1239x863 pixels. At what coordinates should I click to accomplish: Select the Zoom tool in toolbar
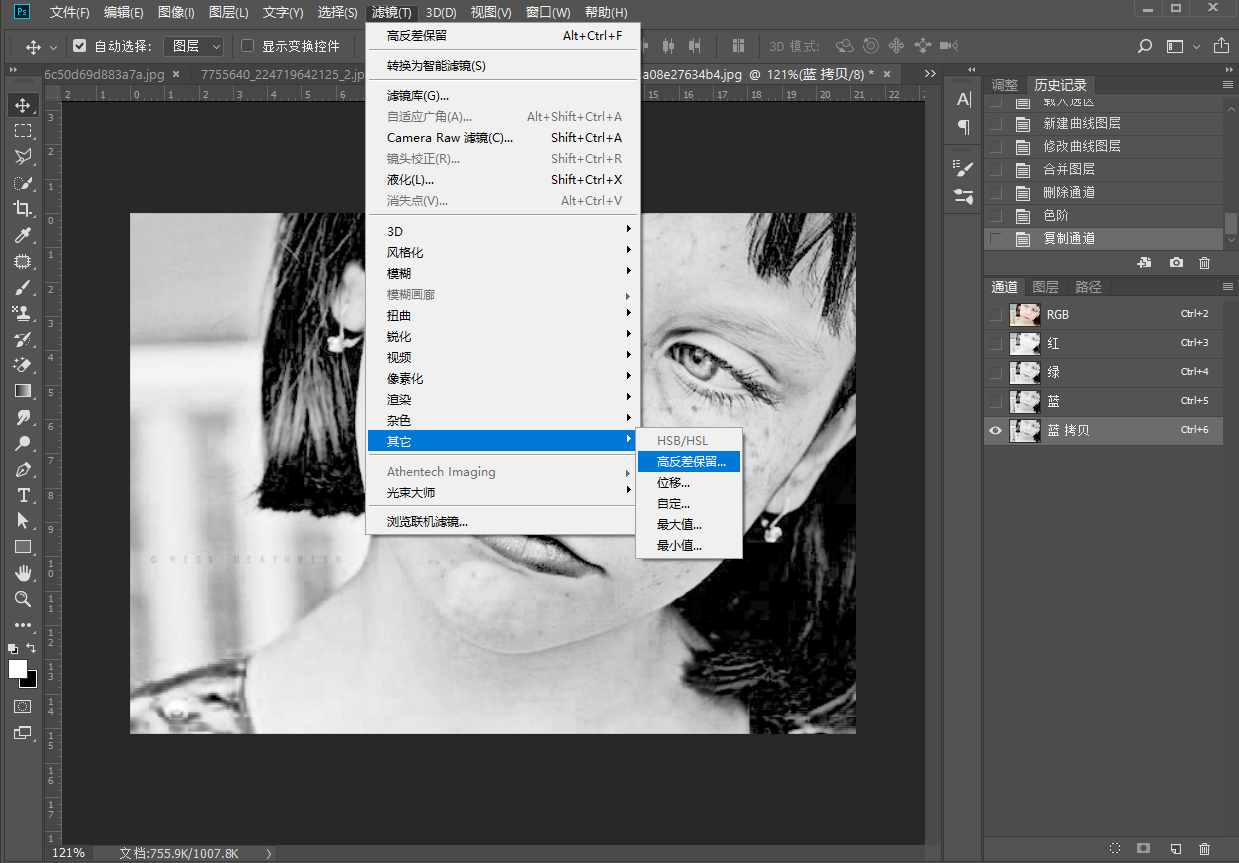23,599
